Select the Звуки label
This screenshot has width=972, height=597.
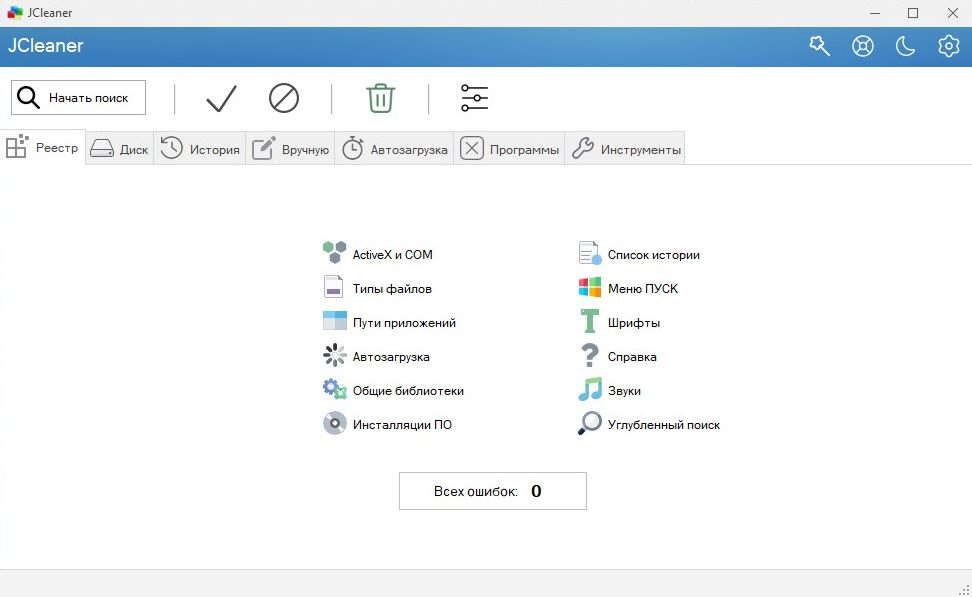(624, 391)
